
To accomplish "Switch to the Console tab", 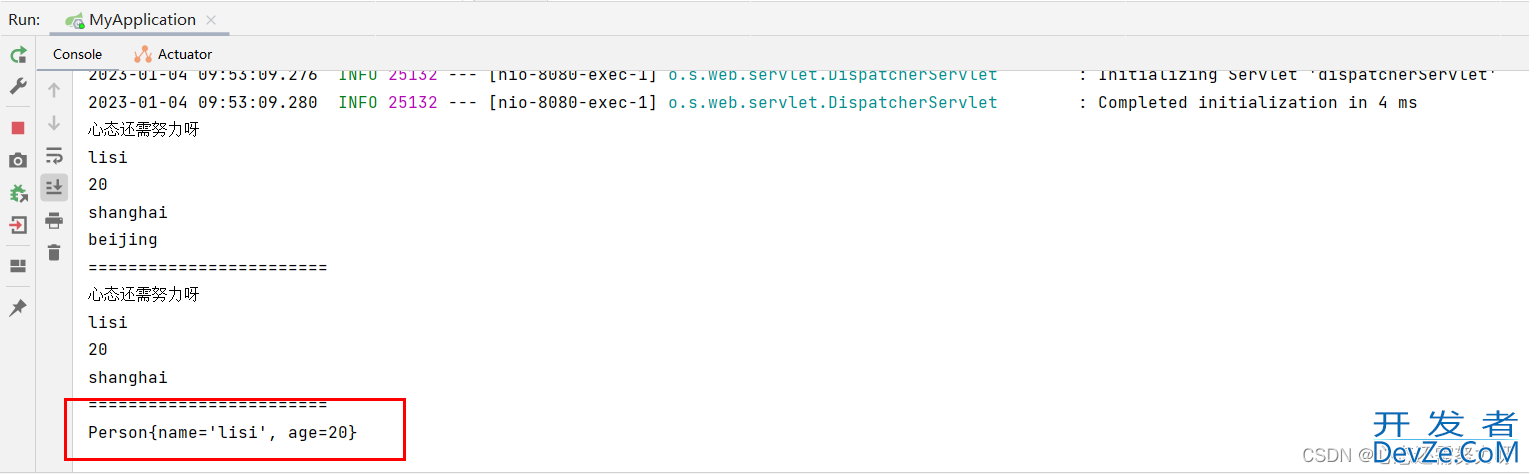I will coord(78,54).
